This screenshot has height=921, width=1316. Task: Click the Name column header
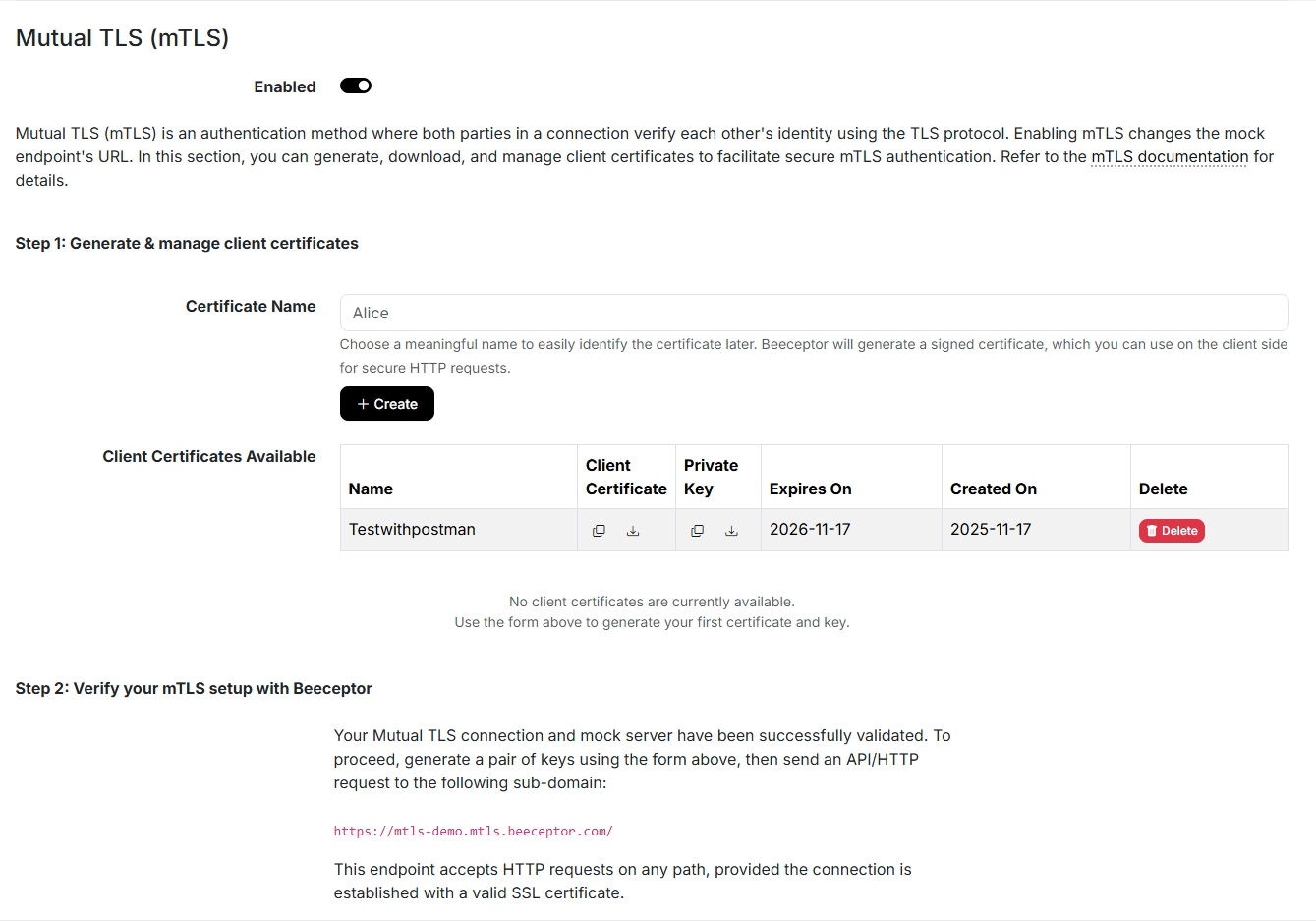pyautogui.click(x=371, y=489)
